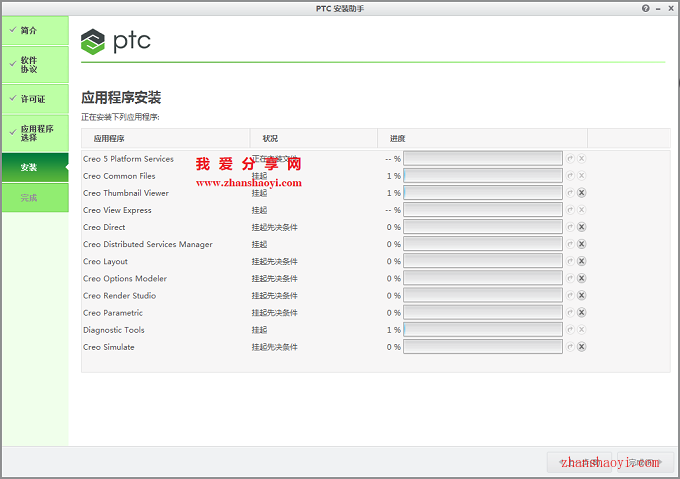The width and height of the screenshot is (680, 479).
Task: Select the Creo Direct row name
Action: [x=104, y=227]
